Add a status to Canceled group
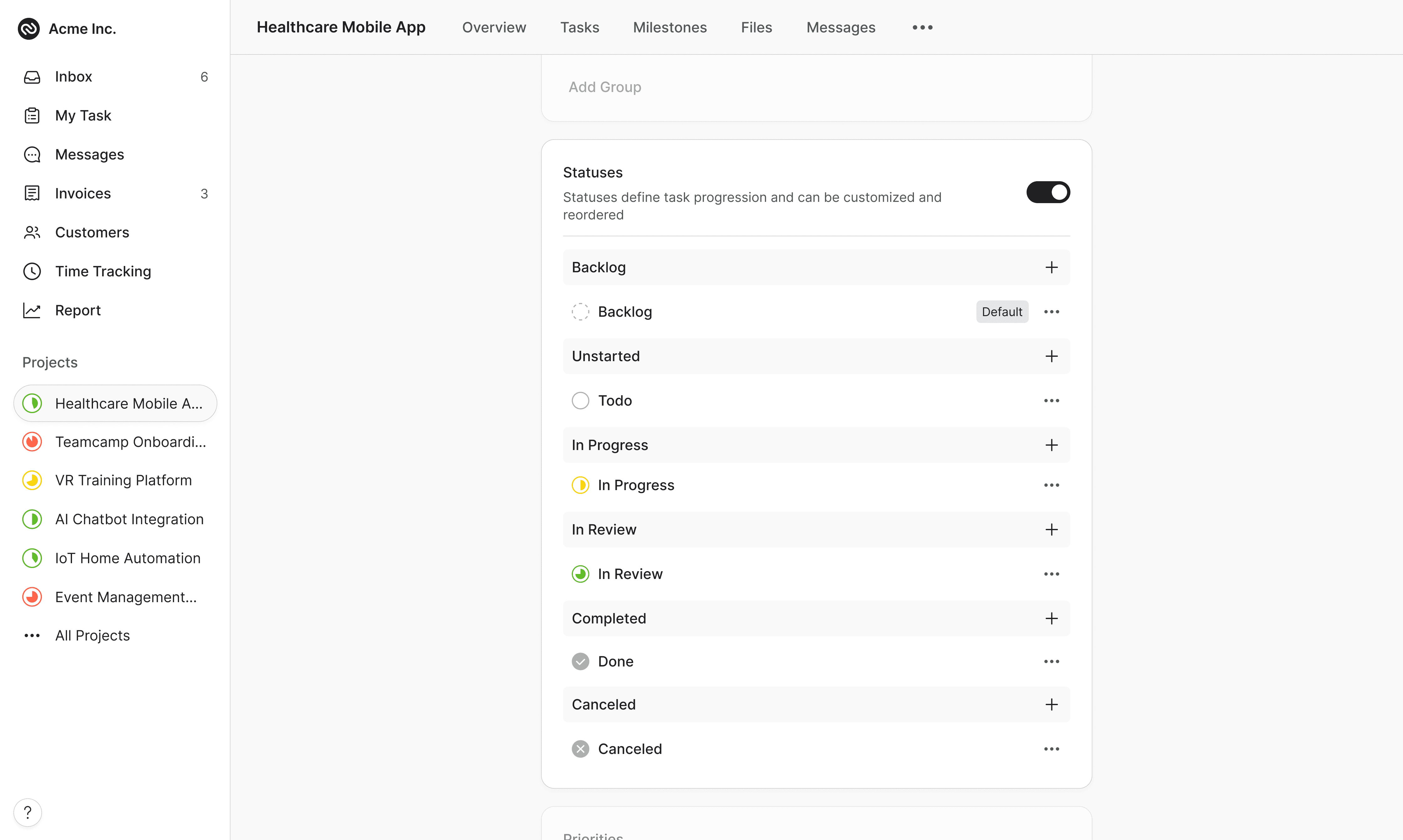Viewport: 1403px width, 840px height. [1051, 705]
